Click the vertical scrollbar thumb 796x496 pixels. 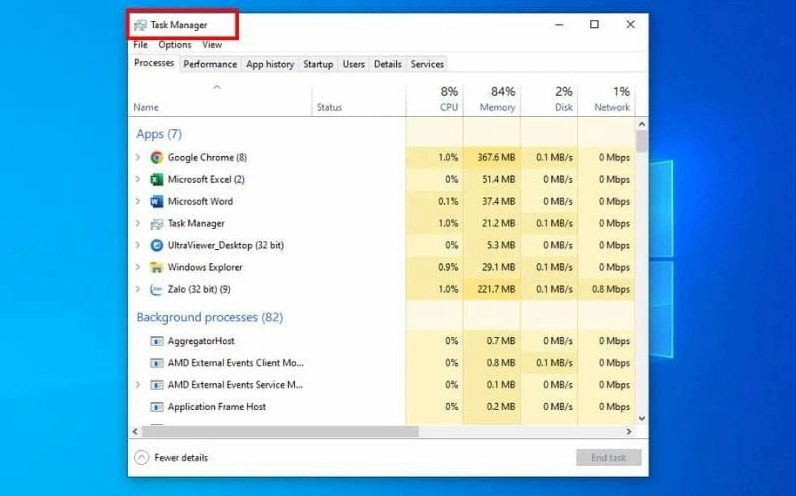(x=642, y=141)
